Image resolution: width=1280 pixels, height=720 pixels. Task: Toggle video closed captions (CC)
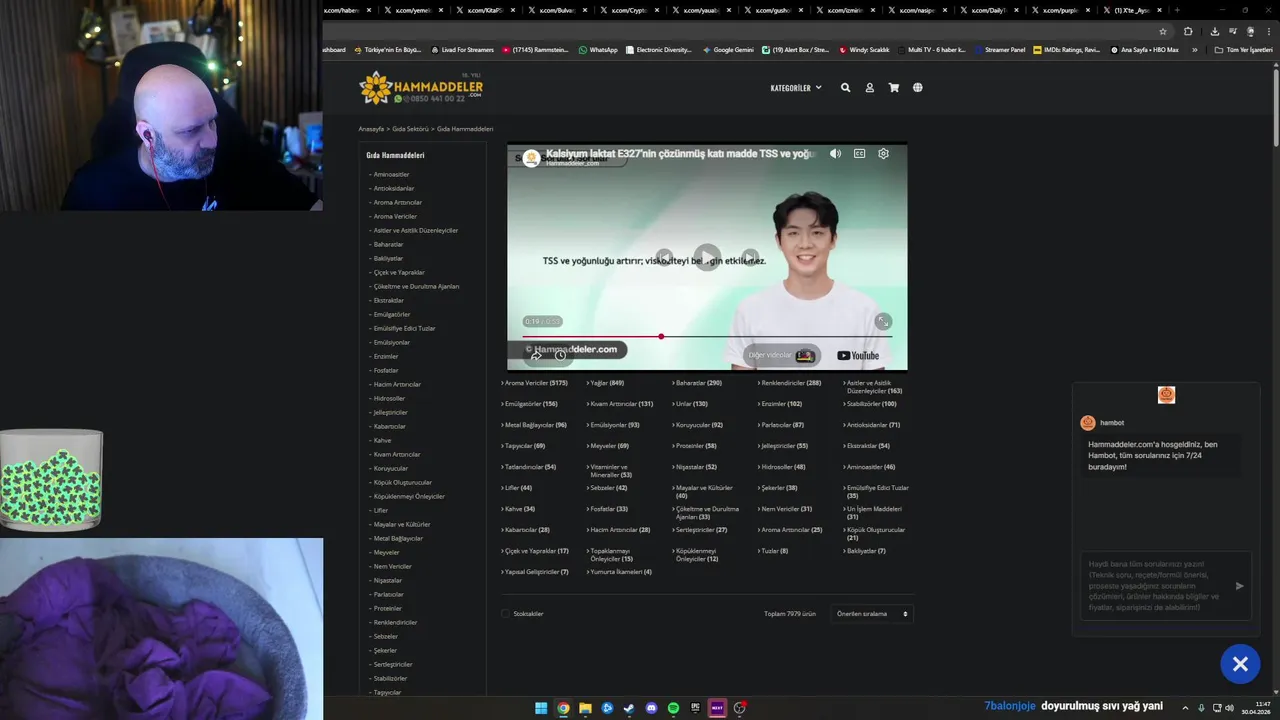(859, 154)
